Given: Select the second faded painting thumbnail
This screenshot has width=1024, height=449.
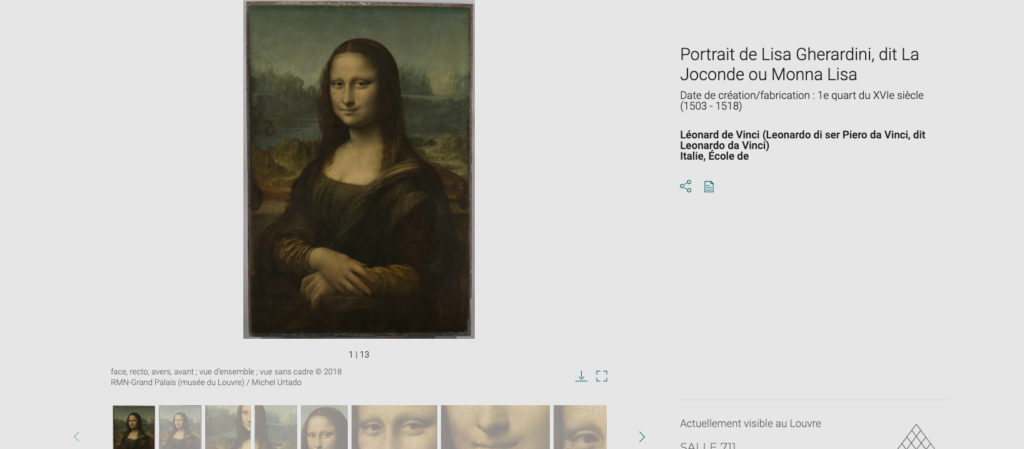Looking at the screenshot, I should [180, 427].
